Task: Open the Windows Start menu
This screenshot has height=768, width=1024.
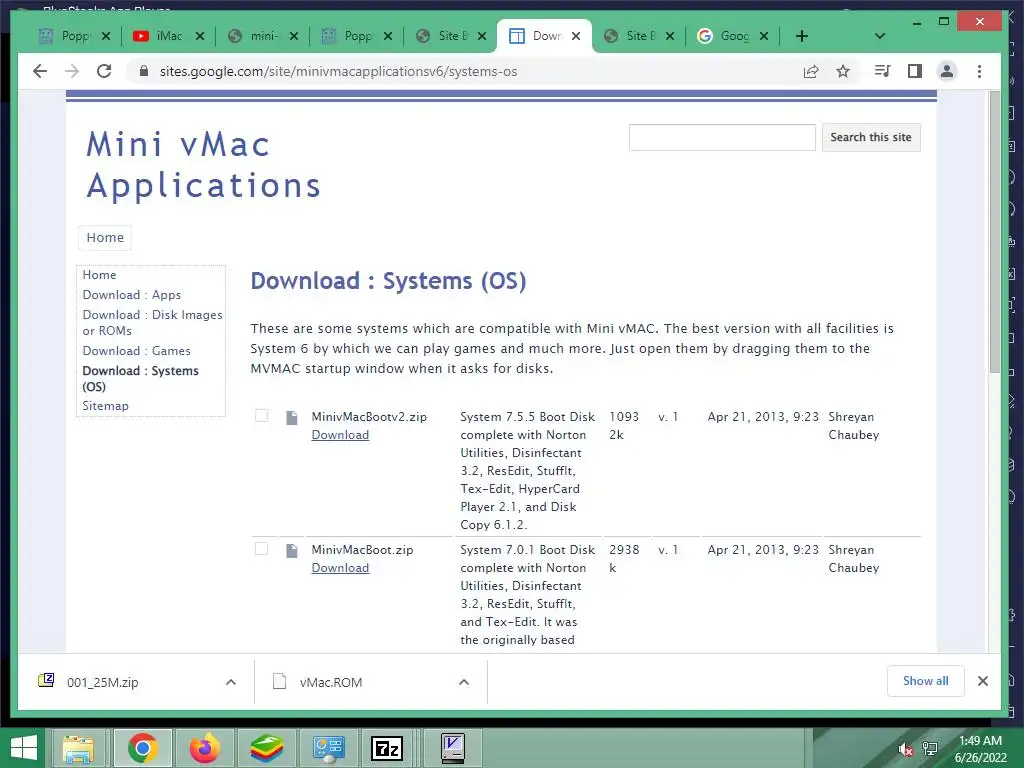Action: tap(24, 748)
